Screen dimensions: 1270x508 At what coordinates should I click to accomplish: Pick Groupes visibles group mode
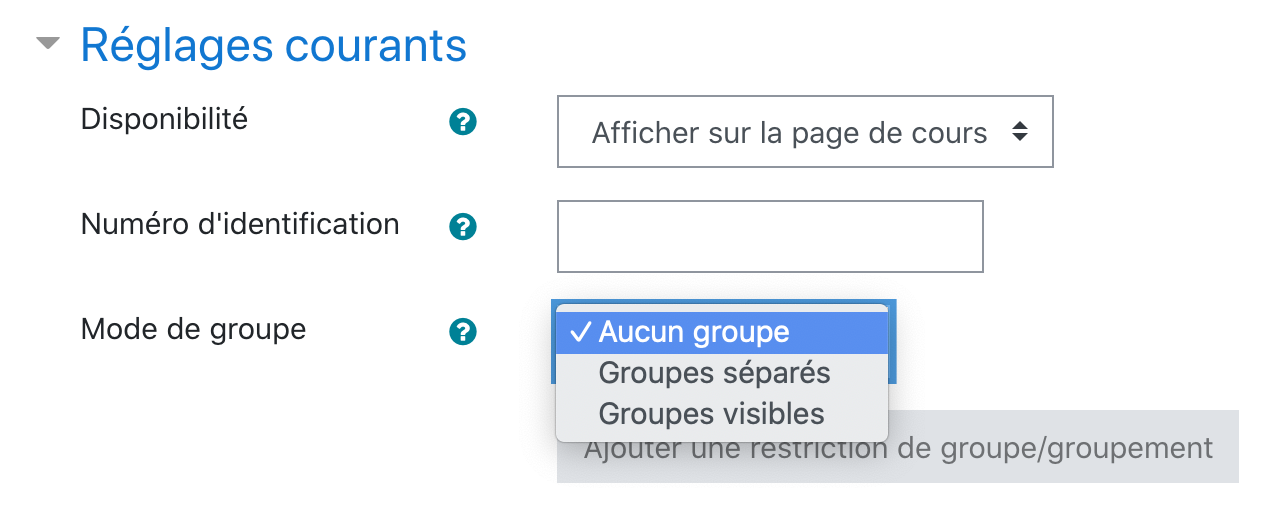click(711, 414)
